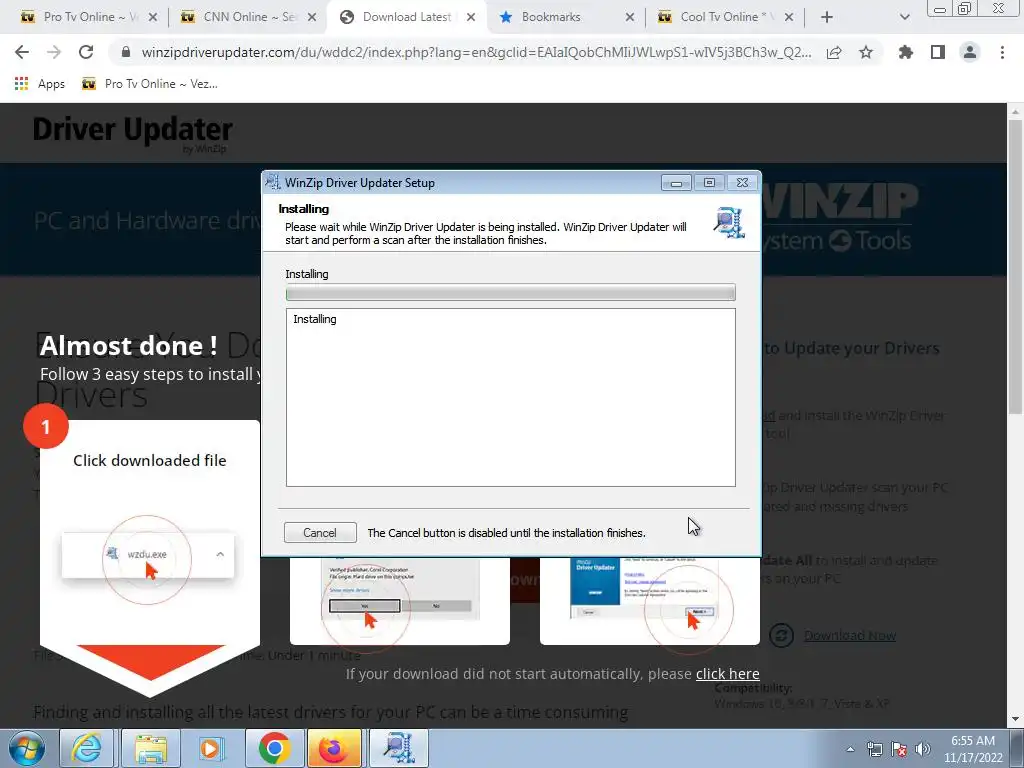Image resolution: width=1024 pixels, height=768 pixels.
Task: Click the WinZip logo in installer header
Action: coord(729,223)
